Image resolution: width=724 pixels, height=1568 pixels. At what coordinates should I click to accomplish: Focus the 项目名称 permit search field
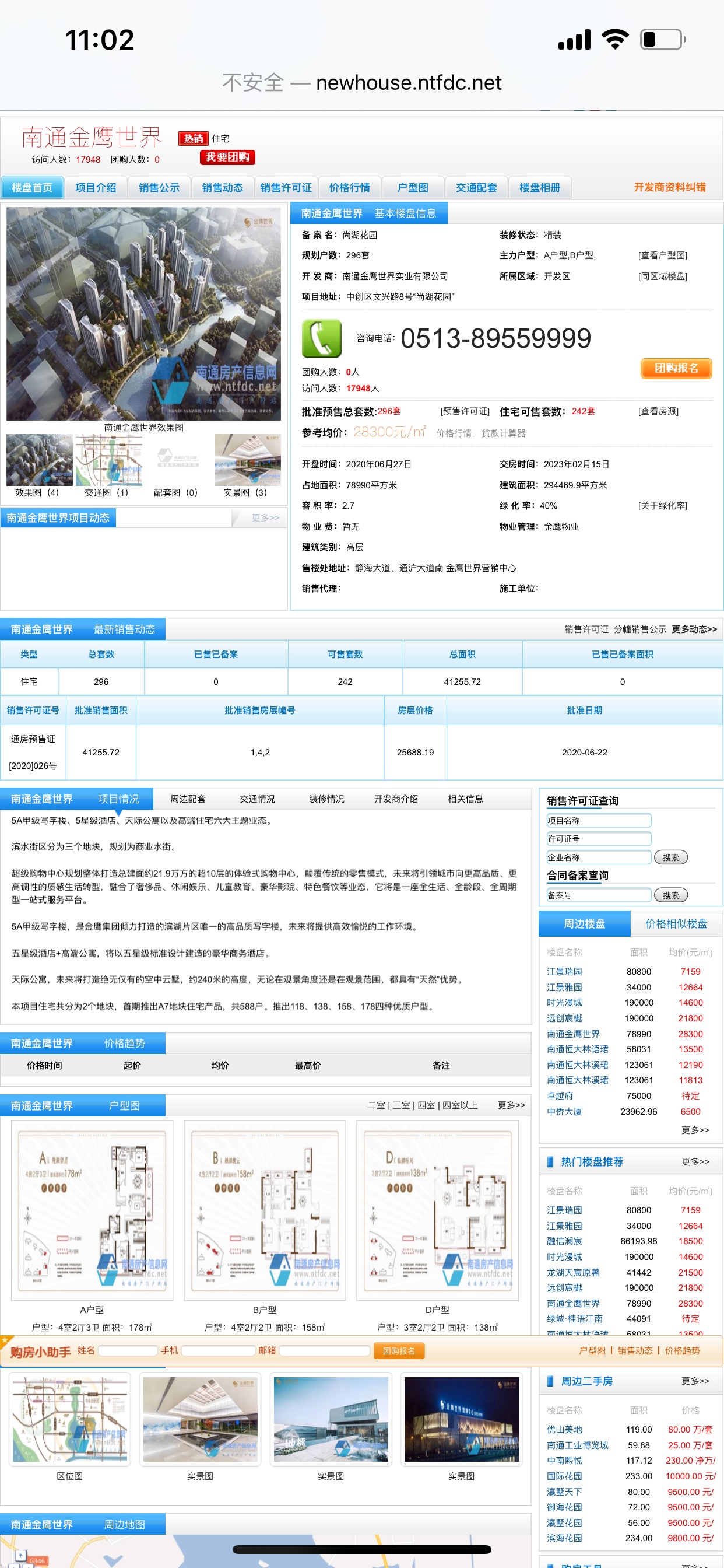click(x=599, y=821)
